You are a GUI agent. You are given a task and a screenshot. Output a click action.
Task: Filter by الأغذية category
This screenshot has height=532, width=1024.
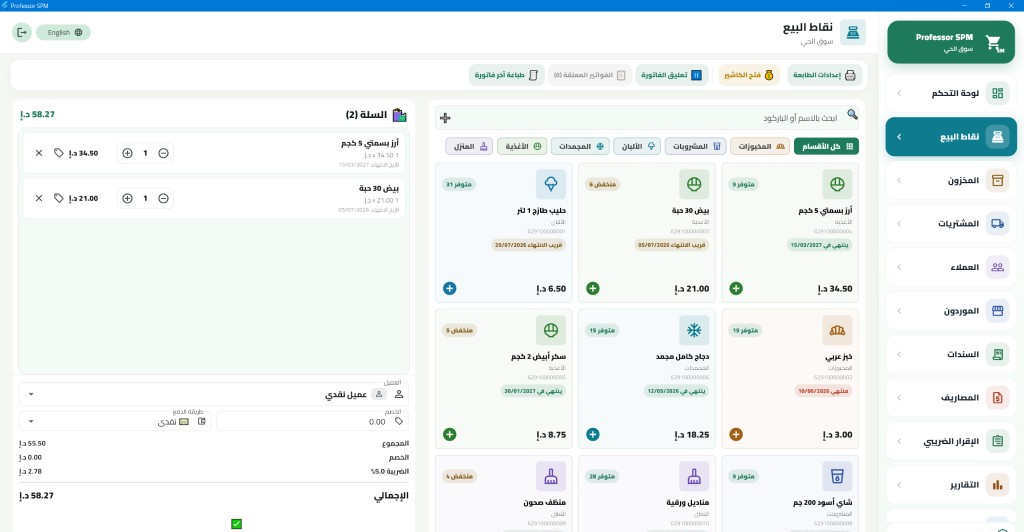[x=522, y=146]
